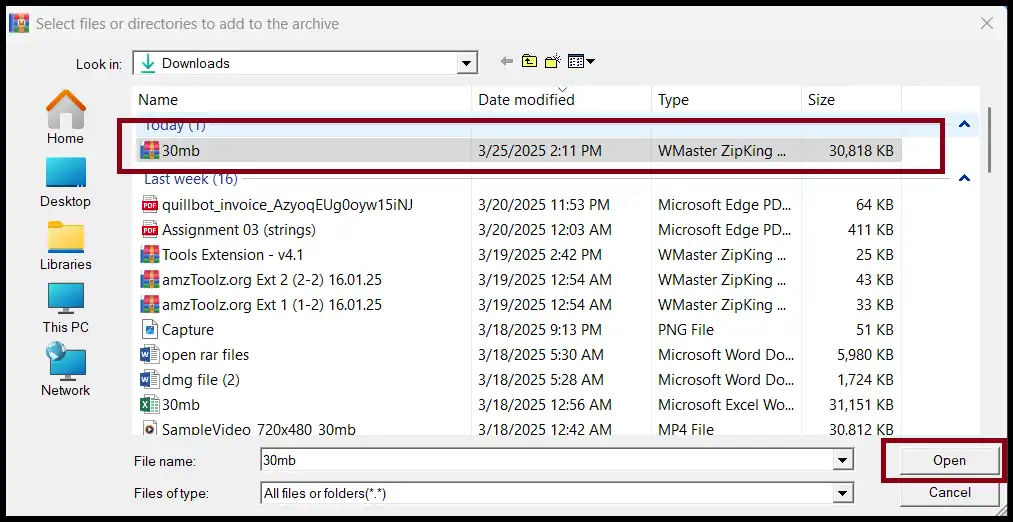Click the Last week (16) group label

pos(191,178)
